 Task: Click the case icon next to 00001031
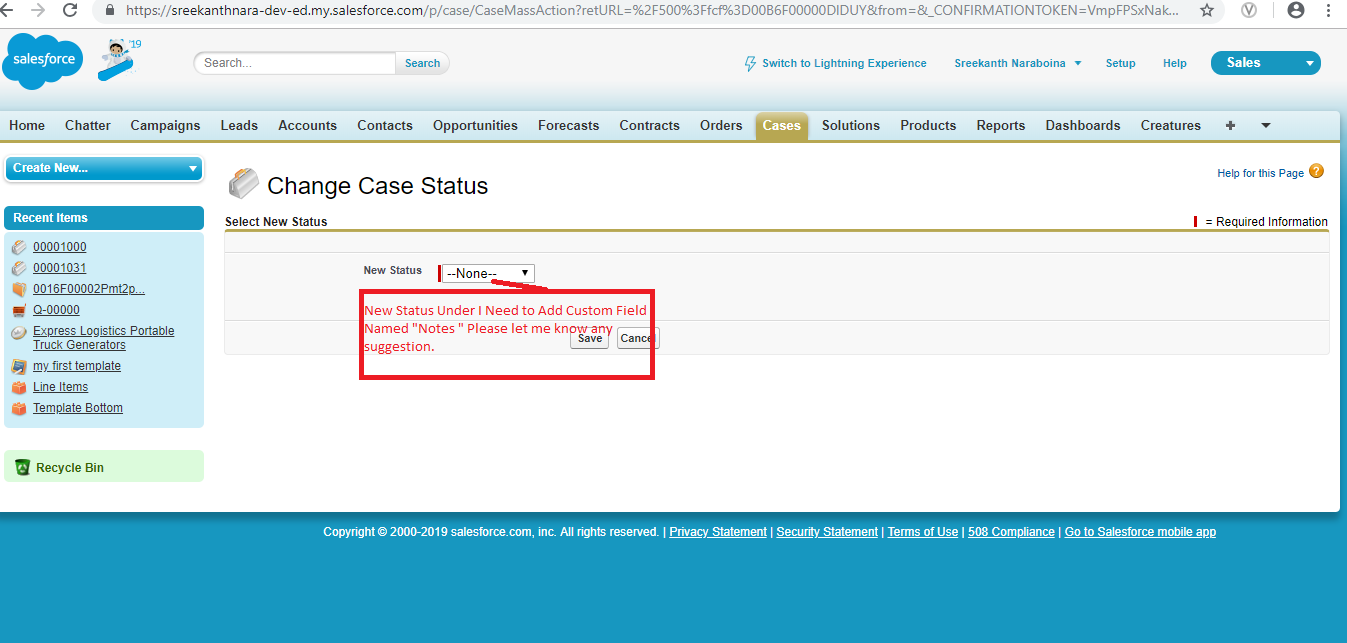coord(18,268)
